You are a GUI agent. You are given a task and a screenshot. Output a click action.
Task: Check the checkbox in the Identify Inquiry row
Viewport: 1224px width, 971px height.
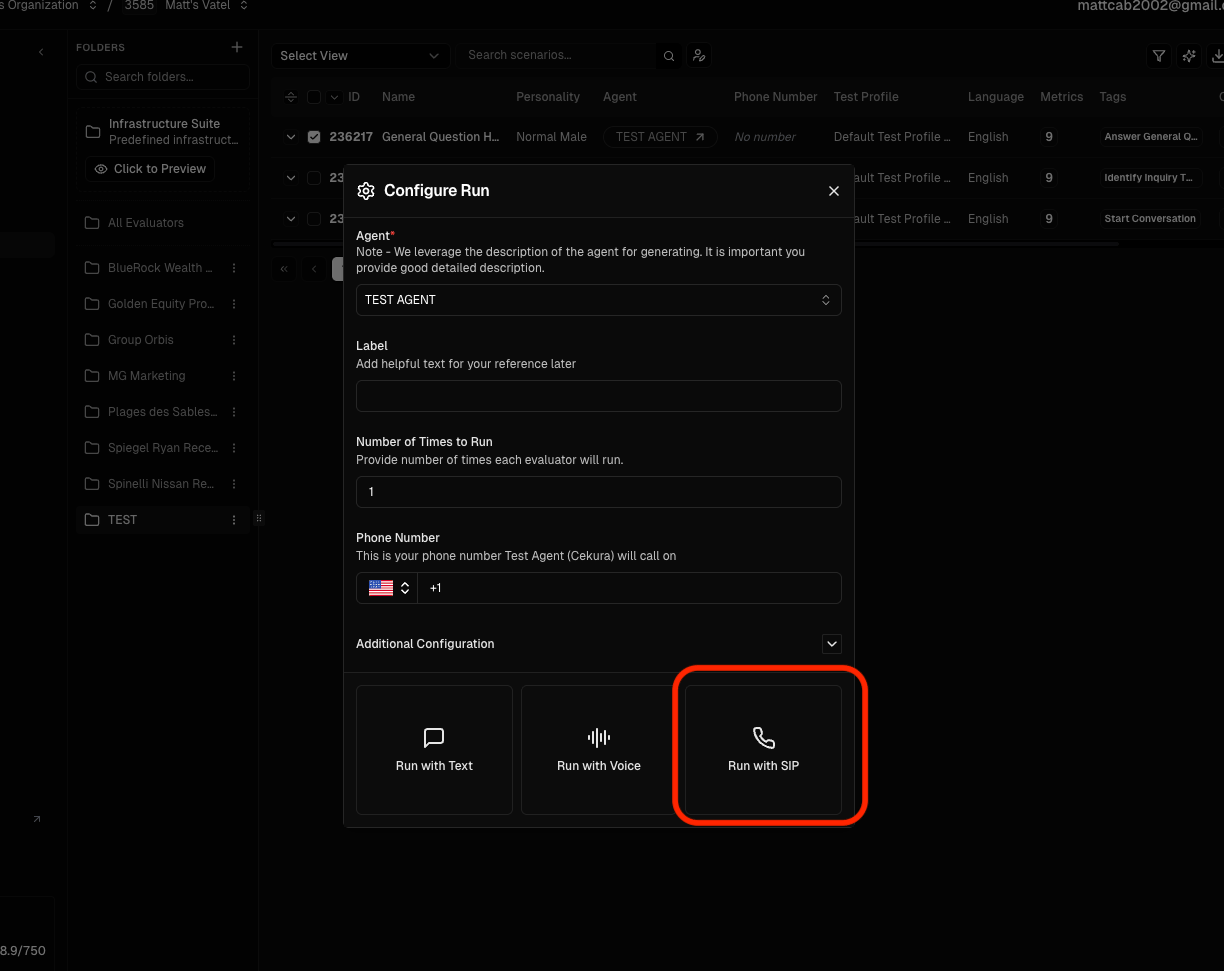(x=314, y=178)
